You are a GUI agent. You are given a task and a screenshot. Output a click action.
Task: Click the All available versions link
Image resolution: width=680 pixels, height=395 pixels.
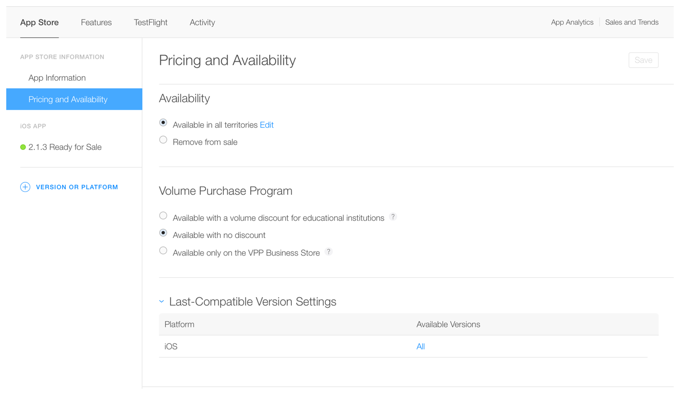(x=421, y=346)
